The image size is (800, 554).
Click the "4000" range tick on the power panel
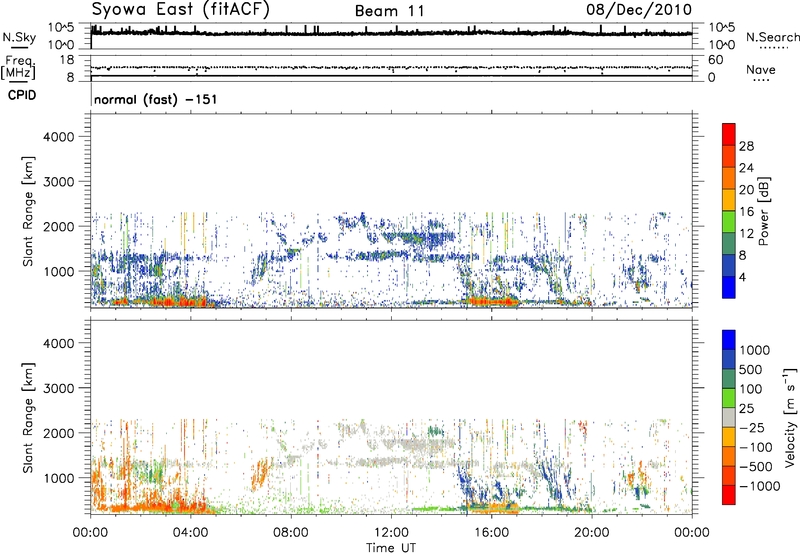click(x=58, y=137)
